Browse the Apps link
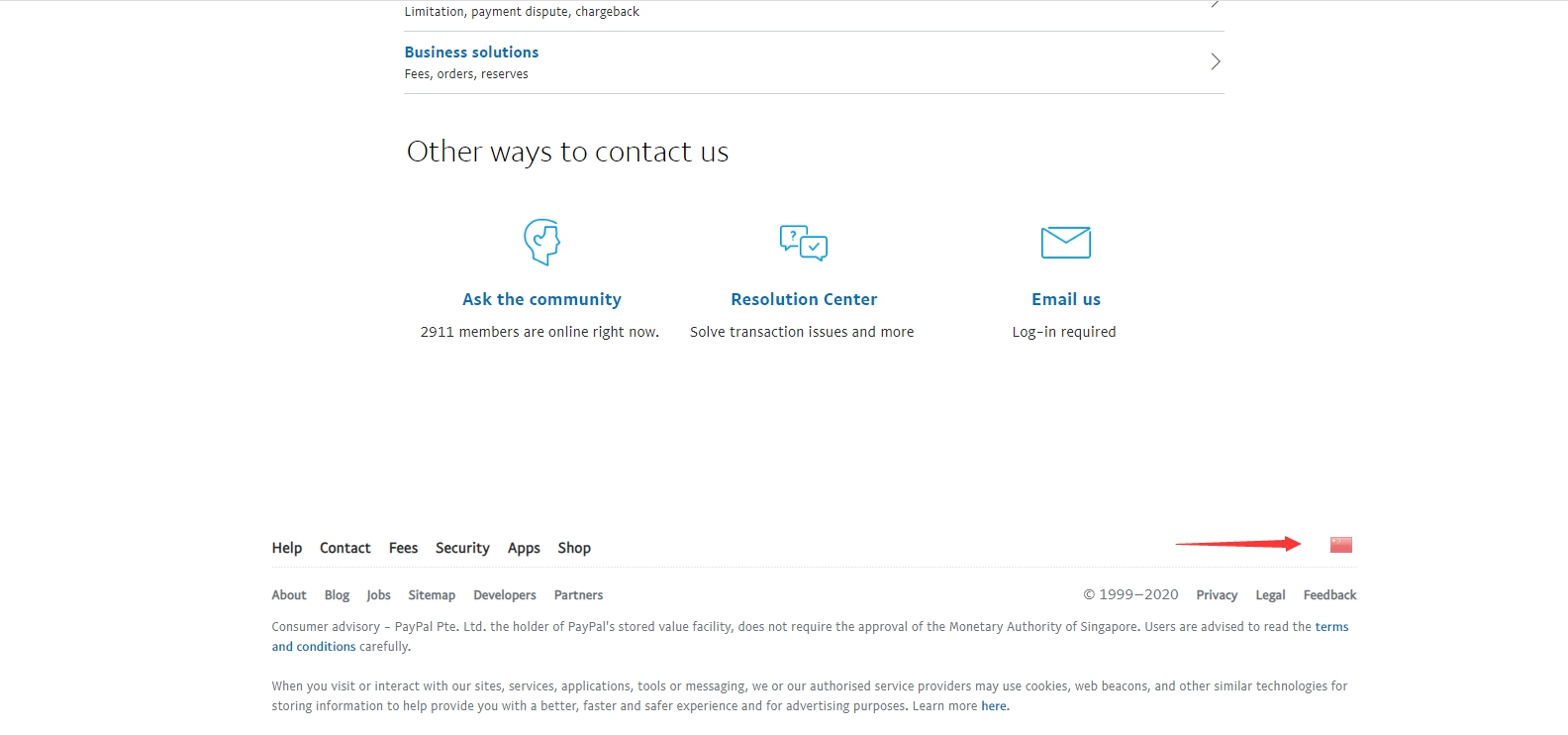The height and width of the screenshot is (735, 1568). [524, 547]
